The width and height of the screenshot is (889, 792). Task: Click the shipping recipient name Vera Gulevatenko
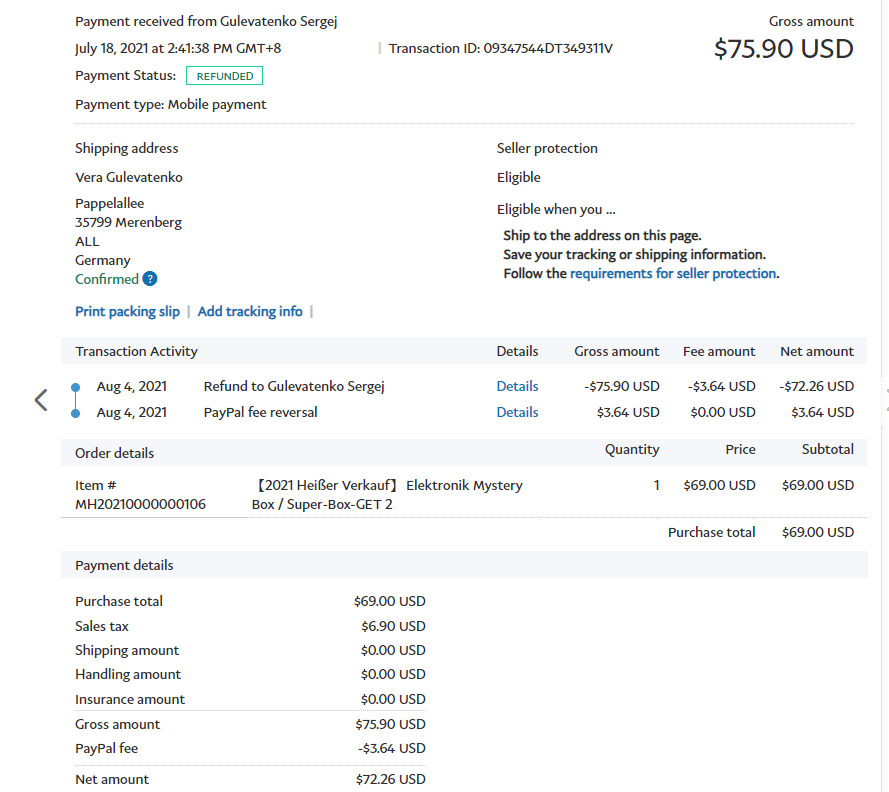(129, 177)
